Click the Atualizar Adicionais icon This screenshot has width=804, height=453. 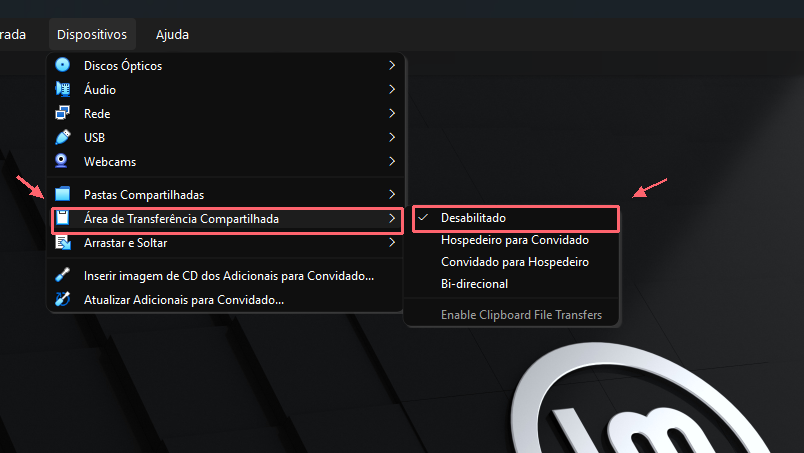click(63, 299)
